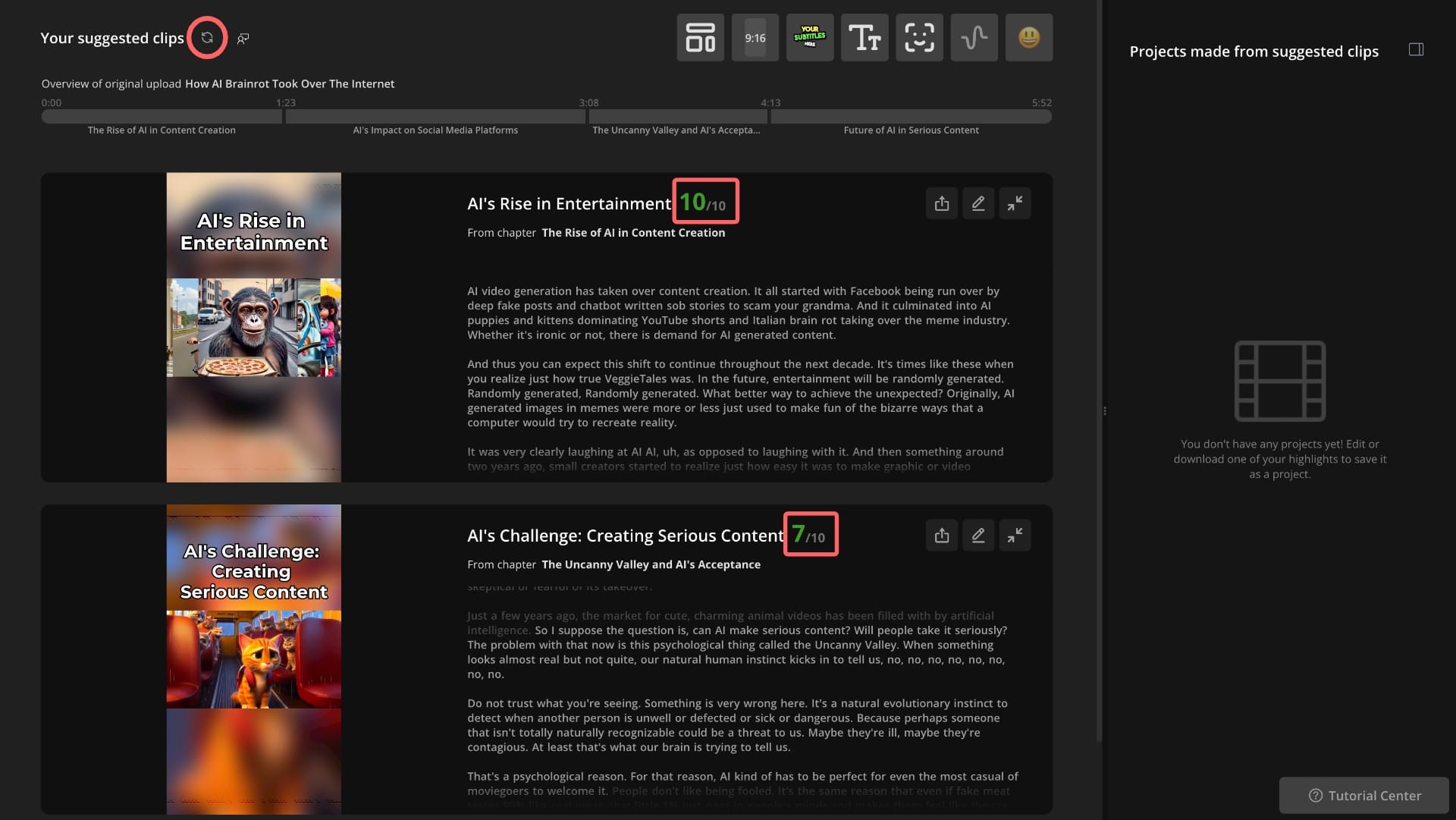Open the audio waveform icon
The height and width of the screenshot is (820, 1456).
(974, 37)
